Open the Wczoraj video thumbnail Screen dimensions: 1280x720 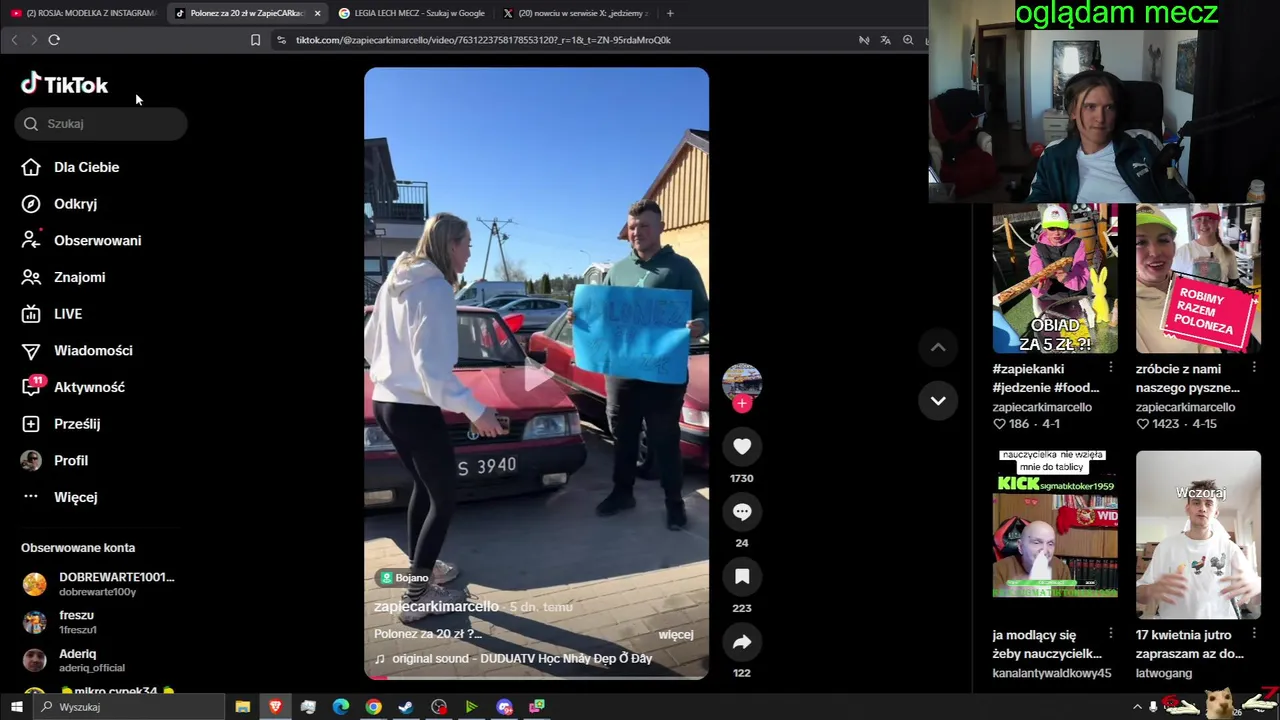tap(1198, 535)
